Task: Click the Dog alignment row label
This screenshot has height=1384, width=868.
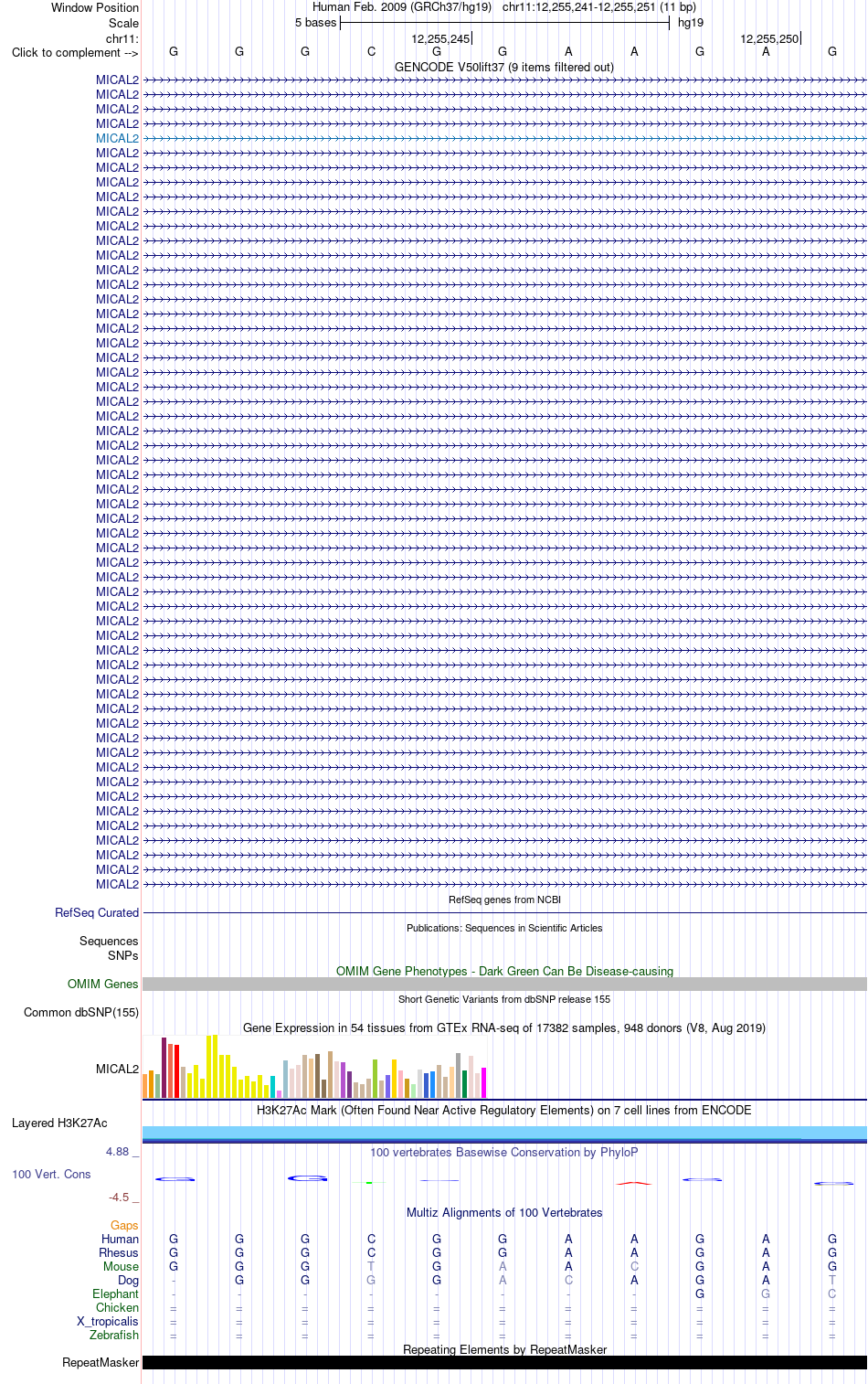Action: [x=128, y=1280]
